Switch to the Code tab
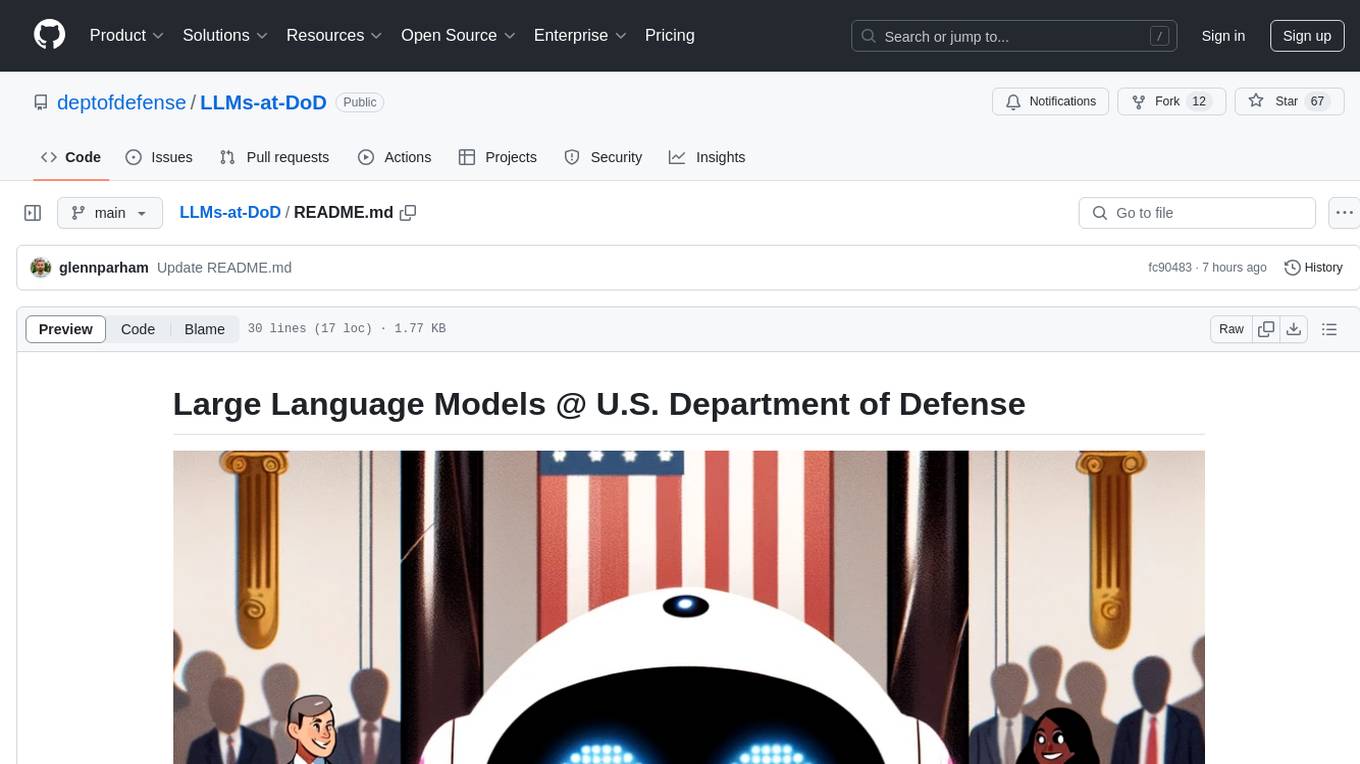 pos(71,157)
